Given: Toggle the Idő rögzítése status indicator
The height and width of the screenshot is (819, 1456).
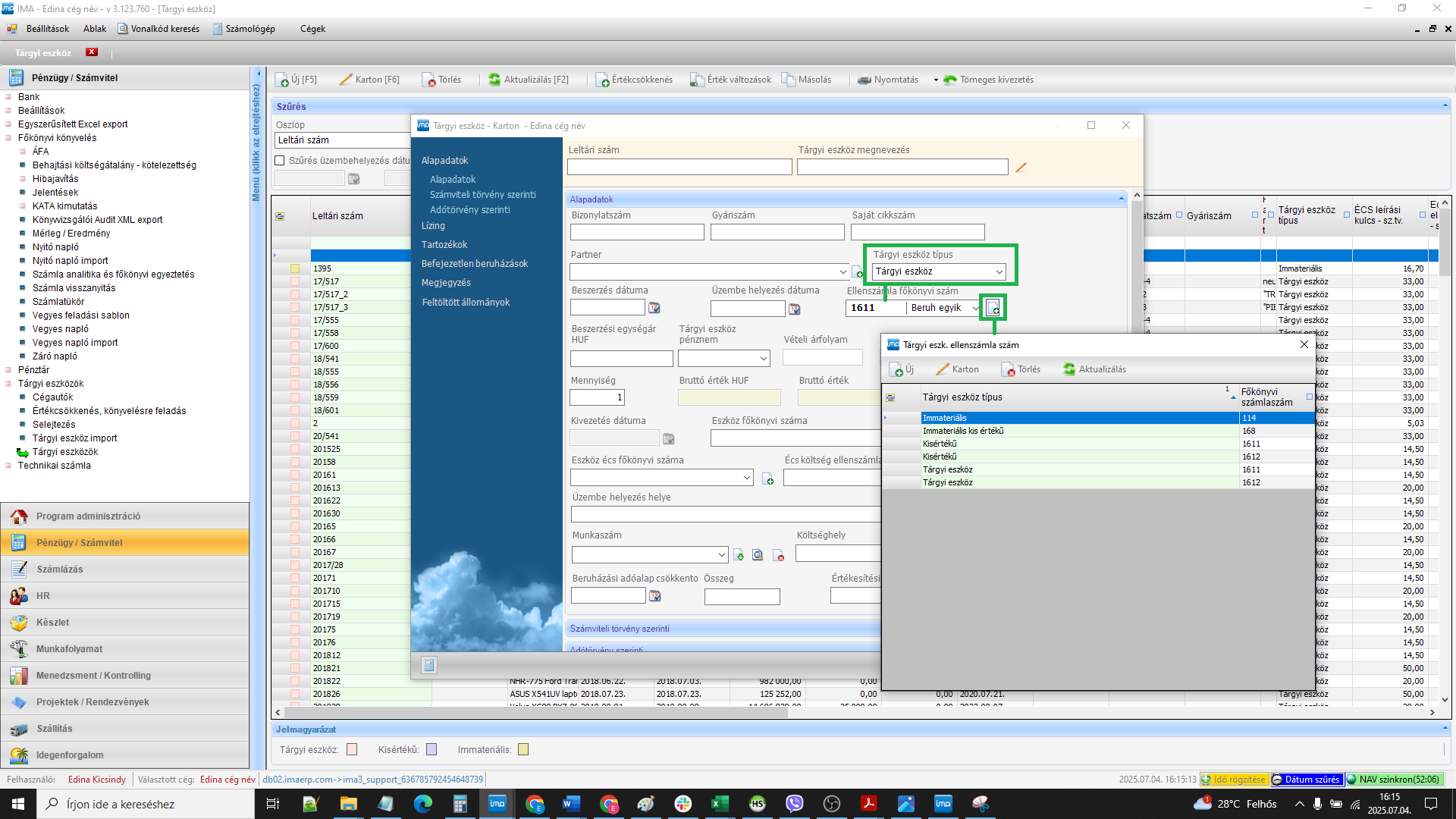Looking at the screenshot, I should point(1233,780).
